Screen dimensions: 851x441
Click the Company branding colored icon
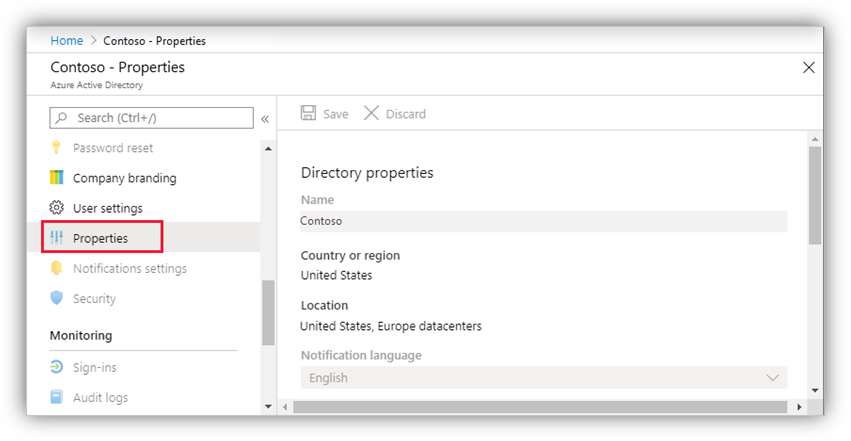tap(56, 178)
